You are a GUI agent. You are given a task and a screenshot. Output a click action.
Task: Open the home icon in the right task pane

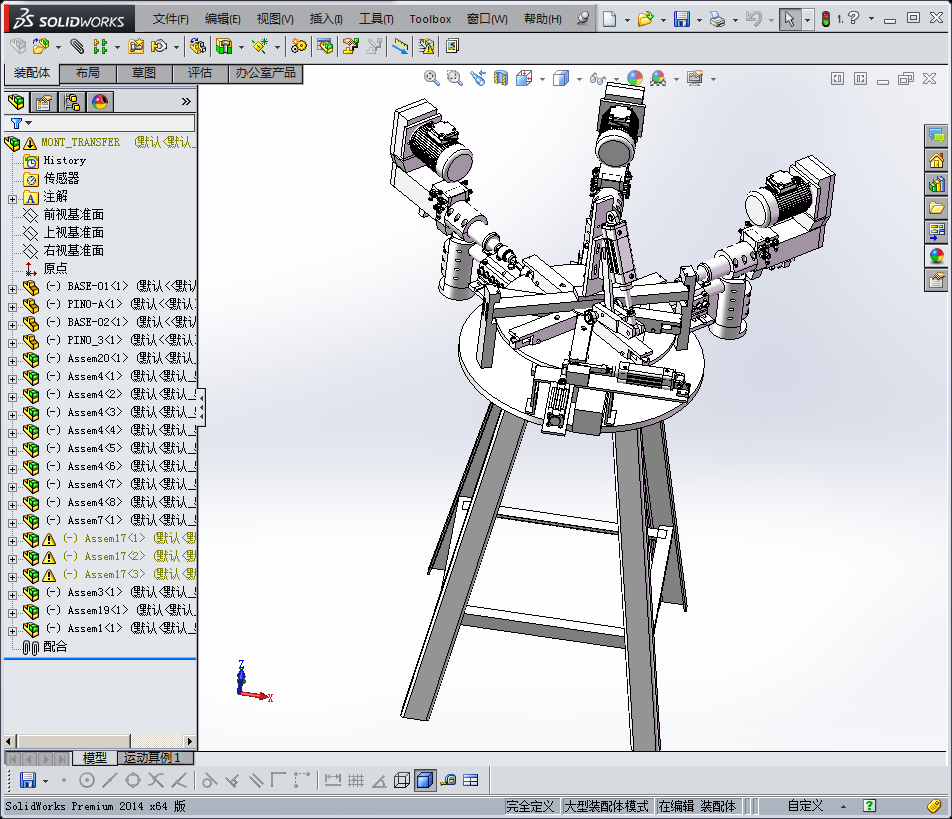point(937,160)
